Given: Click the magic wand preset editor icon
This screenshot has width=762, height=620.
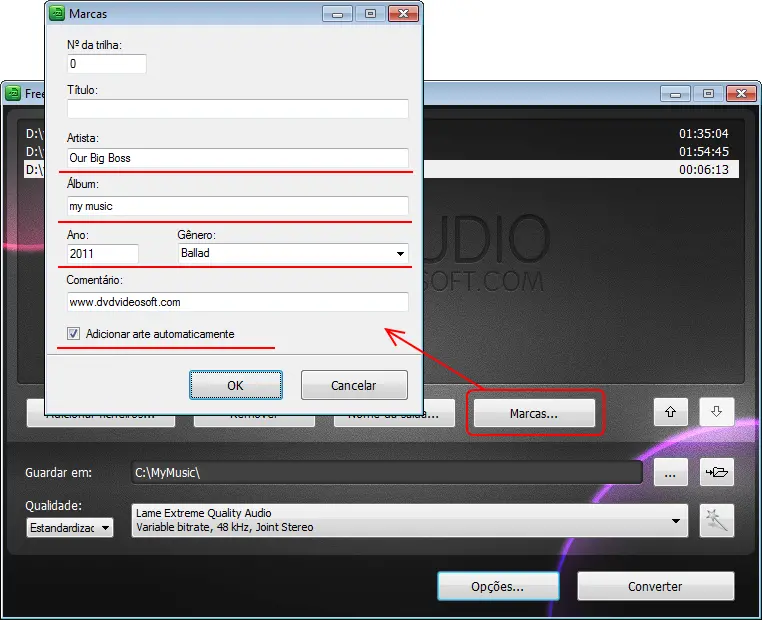Looking at the screenshot, I should coord(717,520).
